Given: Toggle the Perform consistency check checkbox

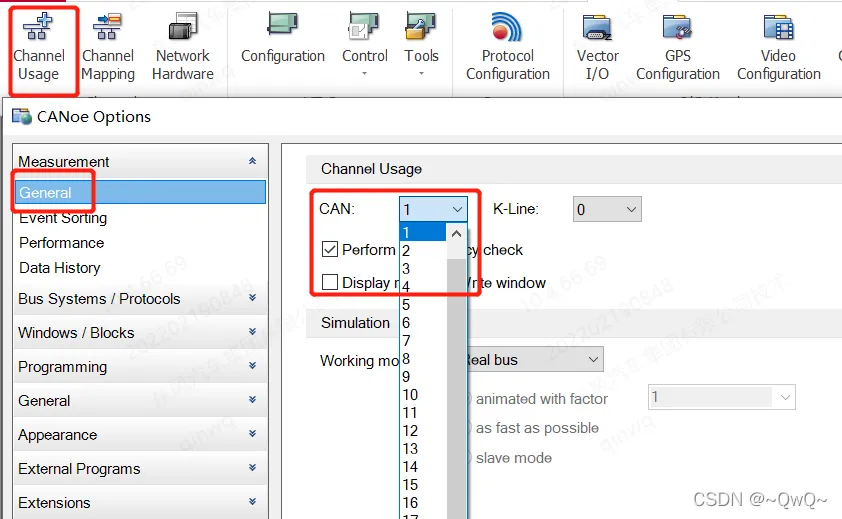Looking at the screenshot, I should pyautogui.click(x=330, y=250).
